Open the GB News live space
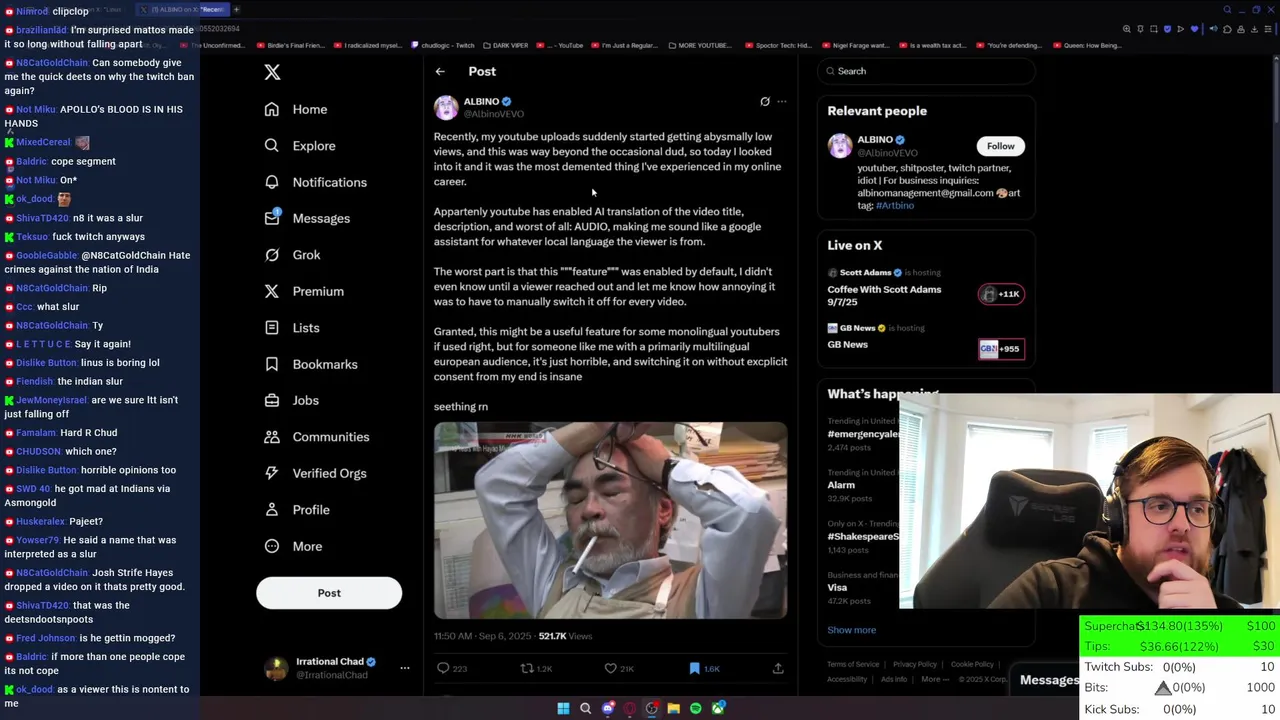 point(847,344)
